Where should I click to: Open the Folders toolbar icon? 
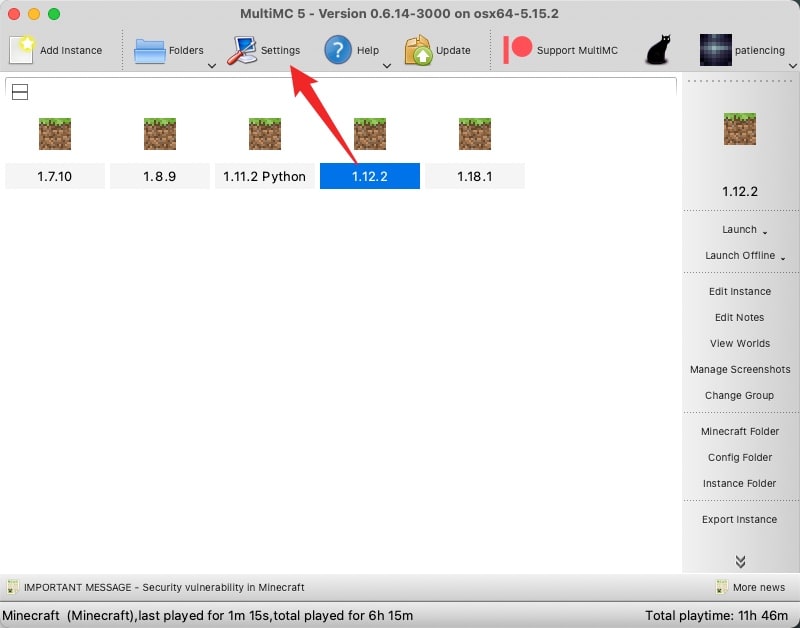tap(149, 51)
